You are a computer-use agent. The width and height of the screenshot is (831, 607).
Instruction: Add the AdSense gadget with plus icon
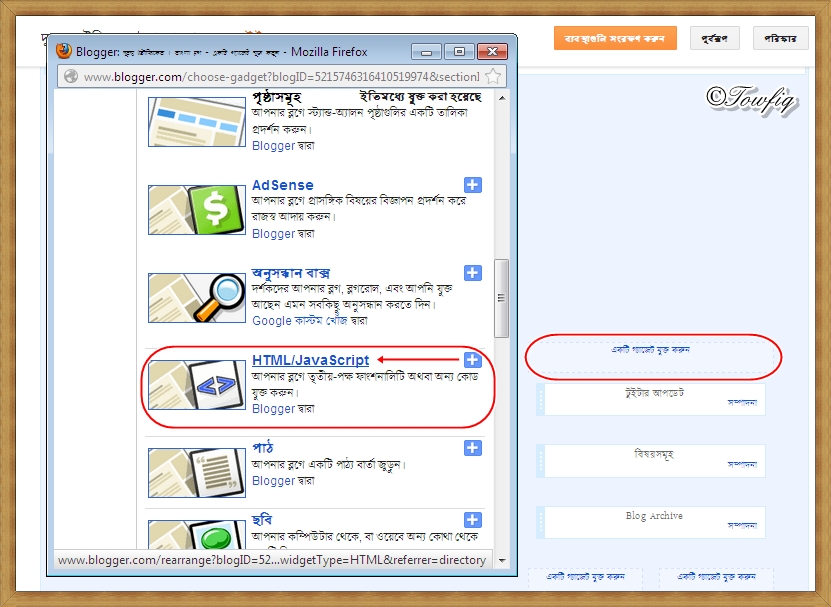tap(473, 184)
